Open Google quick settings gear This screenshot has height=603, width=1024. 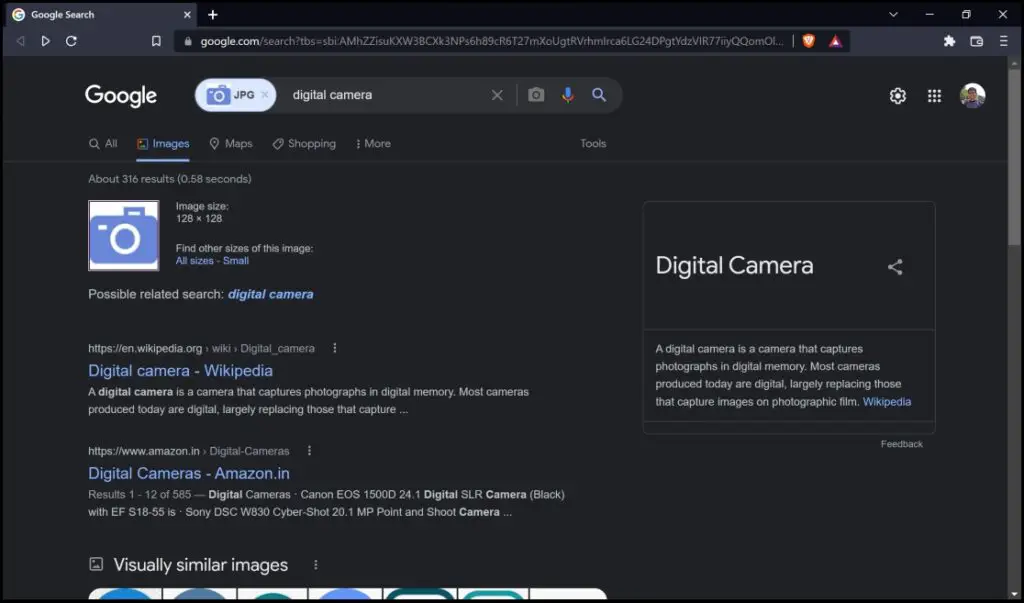898,95
